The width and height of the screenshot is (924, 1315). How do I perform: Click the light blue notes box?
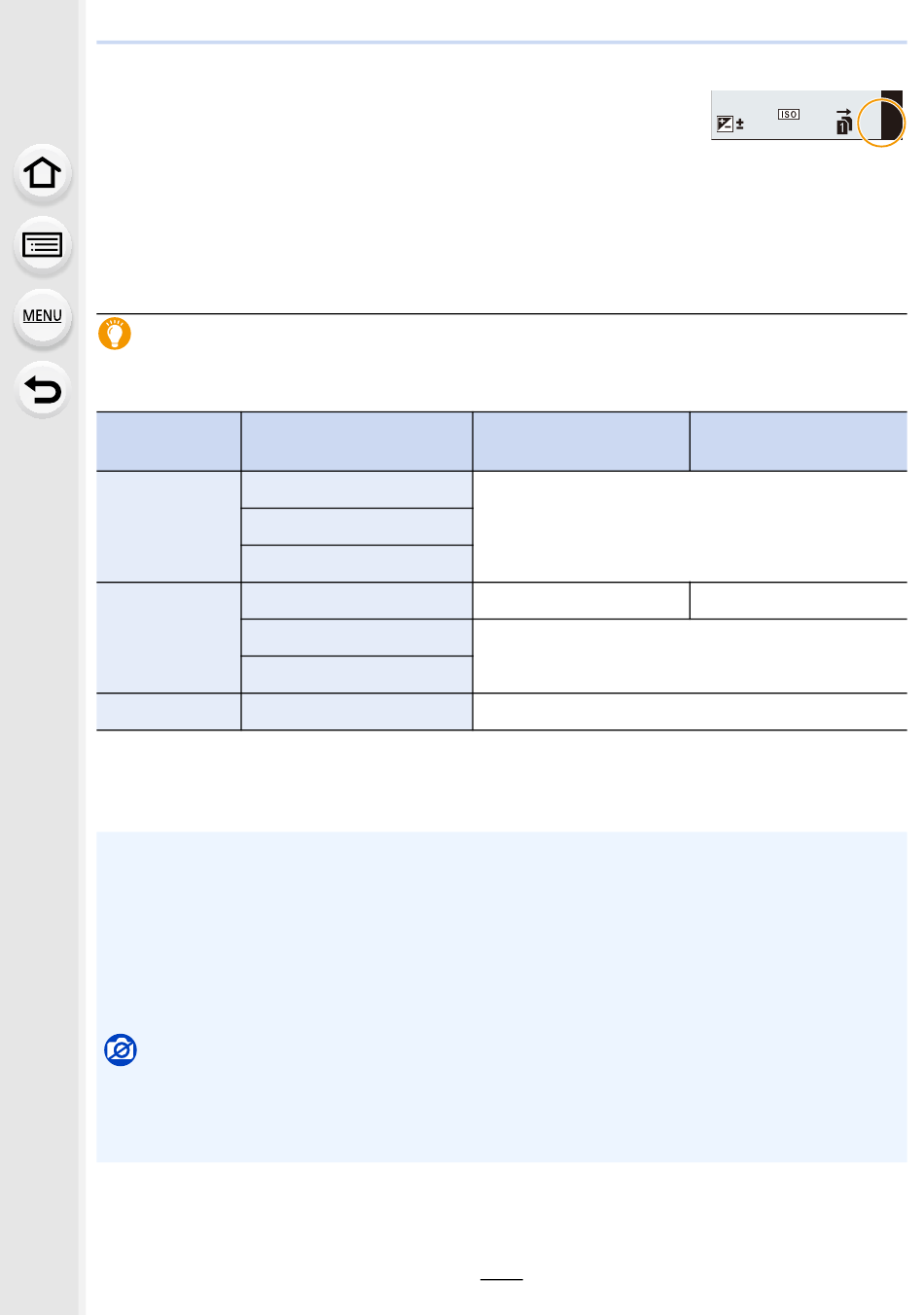click(502, 996)
